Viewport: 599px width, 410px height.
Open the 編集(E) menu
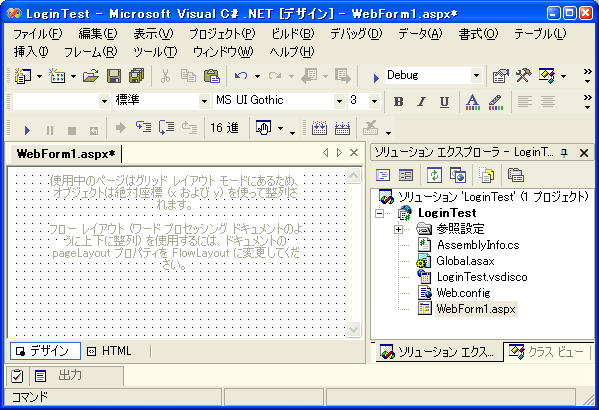pos(98,34)
